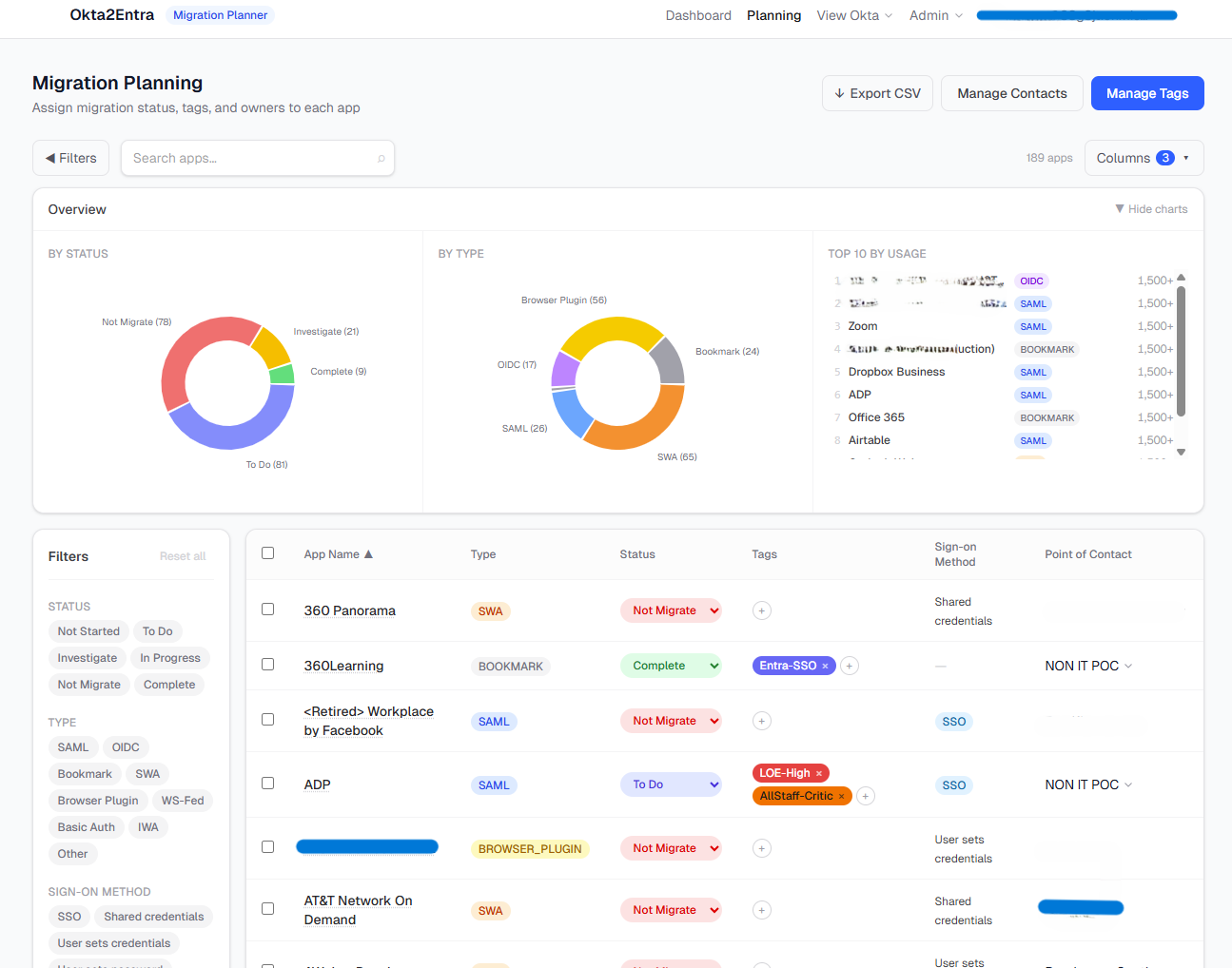Filter by OIDC type
Screen dimensions: 1232x968
(126, 747)
